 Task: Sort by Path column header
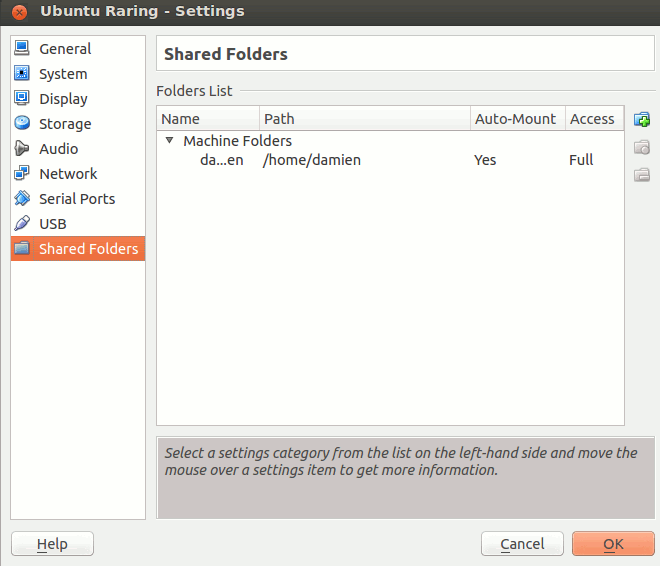coord(365,119)
